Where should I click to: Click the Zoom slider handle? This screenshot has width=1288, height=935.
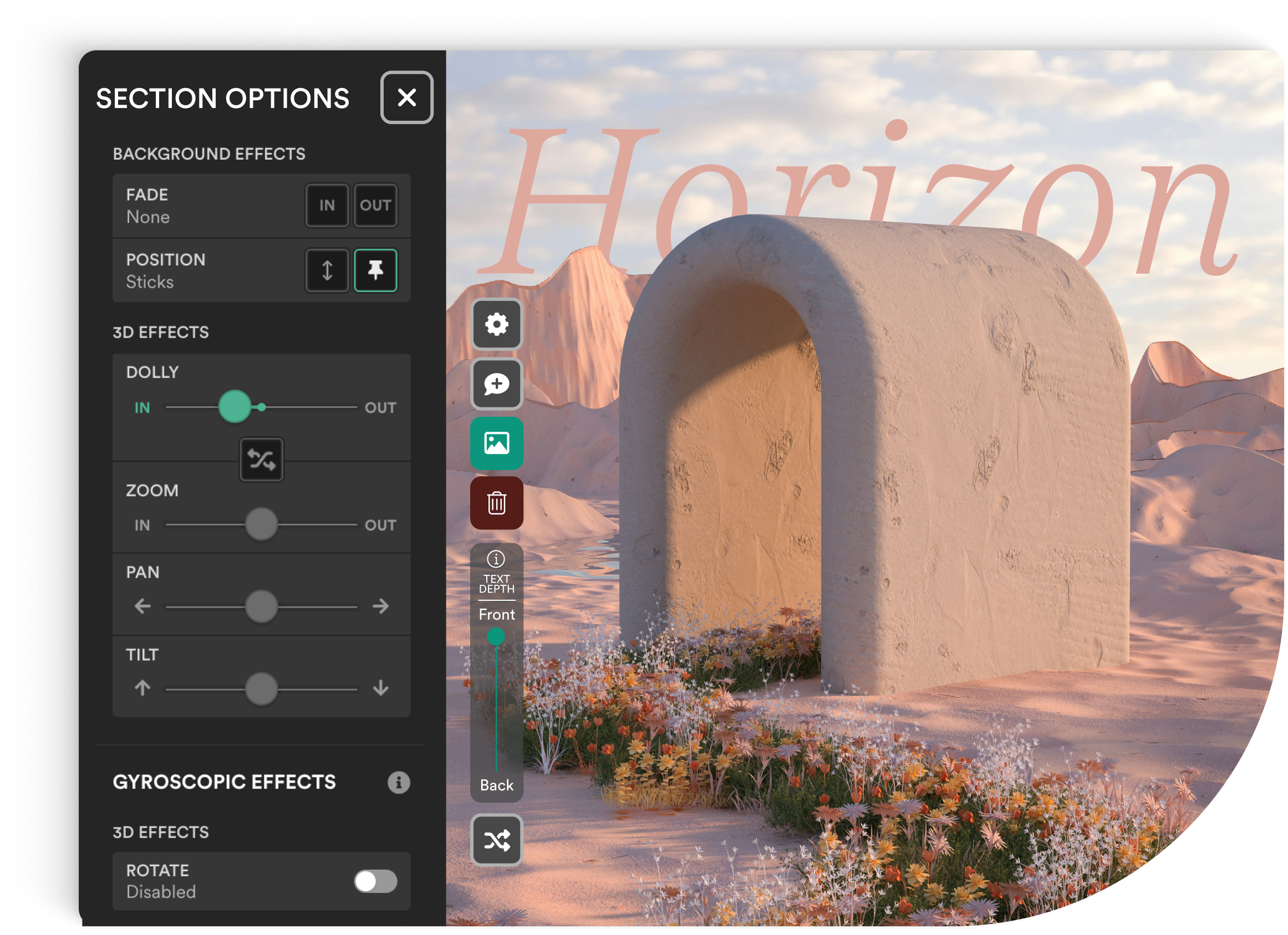pyautogui.click(x=261, y=524)
